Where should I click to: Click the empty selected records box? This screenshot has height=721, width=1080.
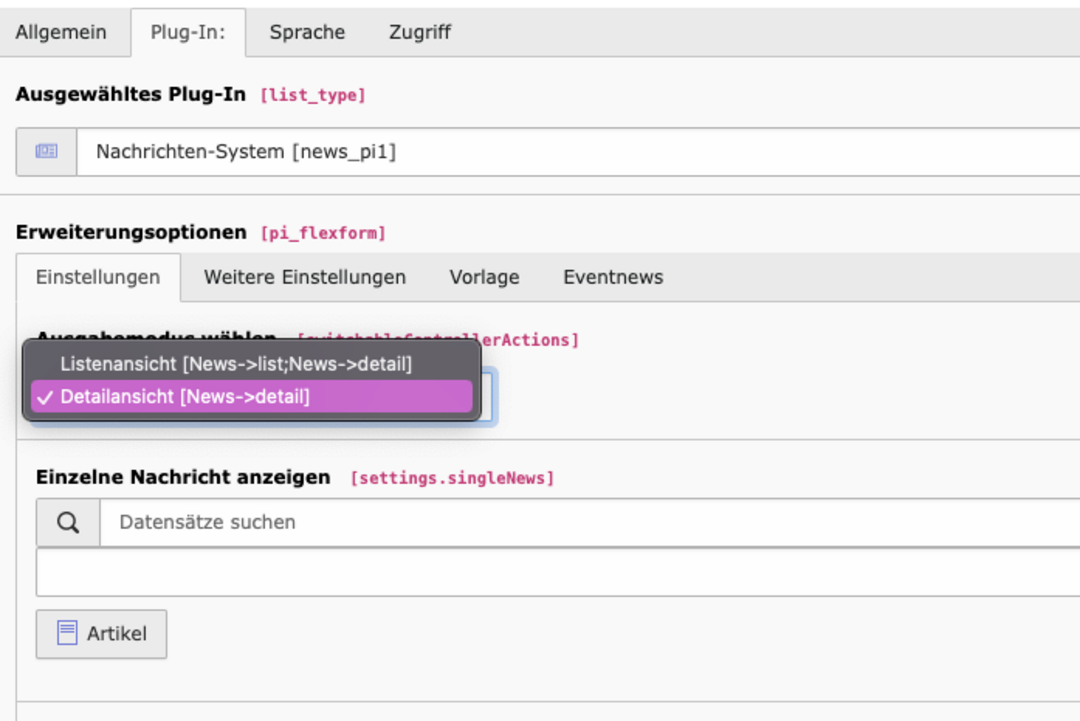pyautogui.click(x=558, y=572)
